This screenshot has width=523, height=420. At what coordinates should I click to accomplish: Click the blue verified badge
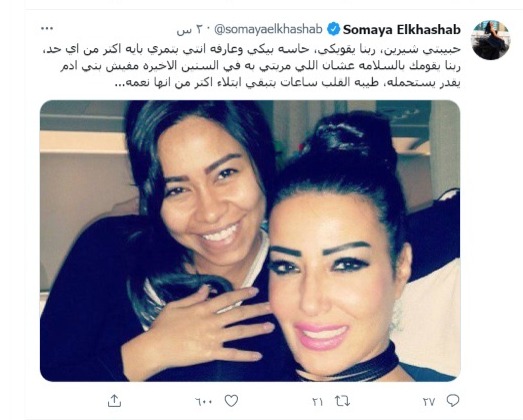click(333, 29)
